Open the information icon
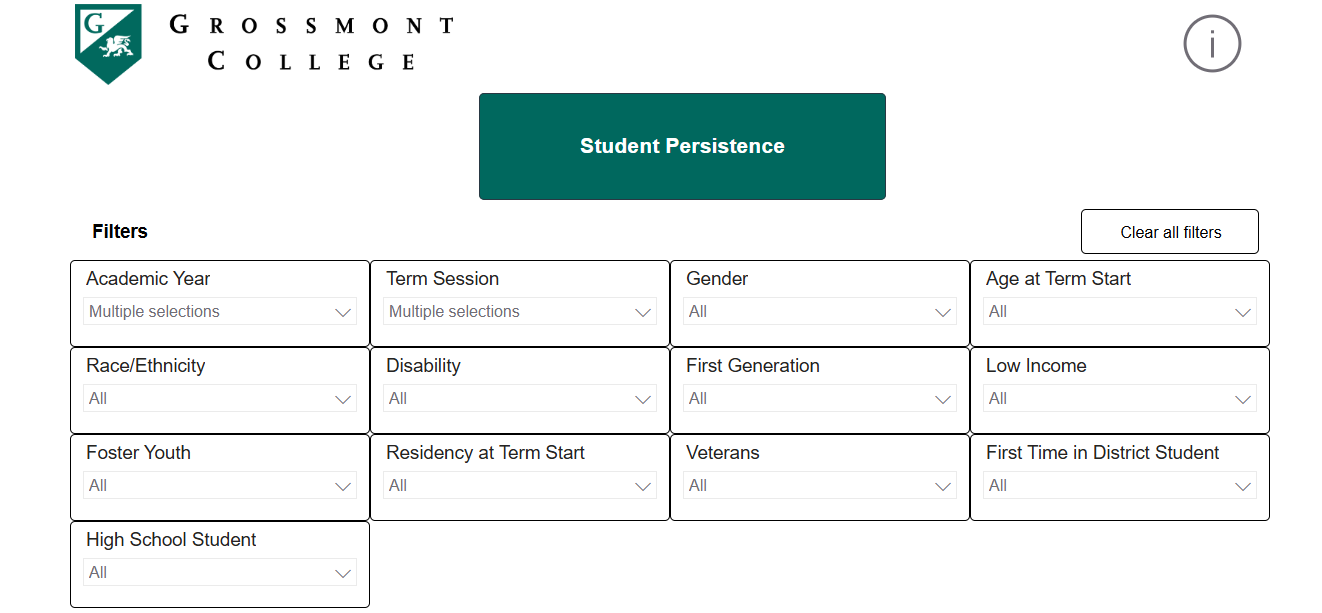The height and width of the screenshot is (613, 1322). tap(1212, 43)
